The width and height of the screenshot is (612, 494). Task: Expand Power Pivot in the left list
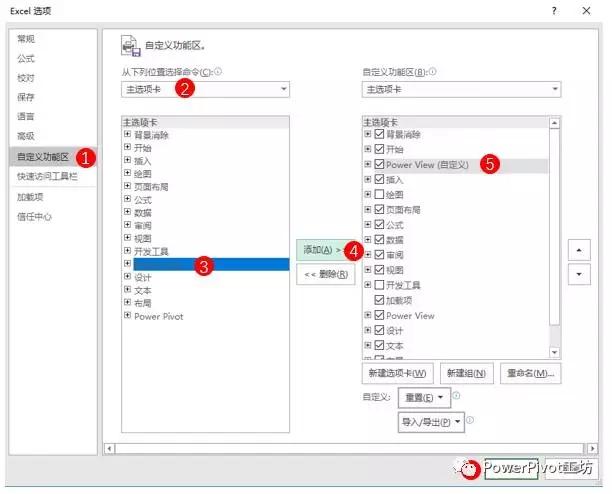coord(127,315)
